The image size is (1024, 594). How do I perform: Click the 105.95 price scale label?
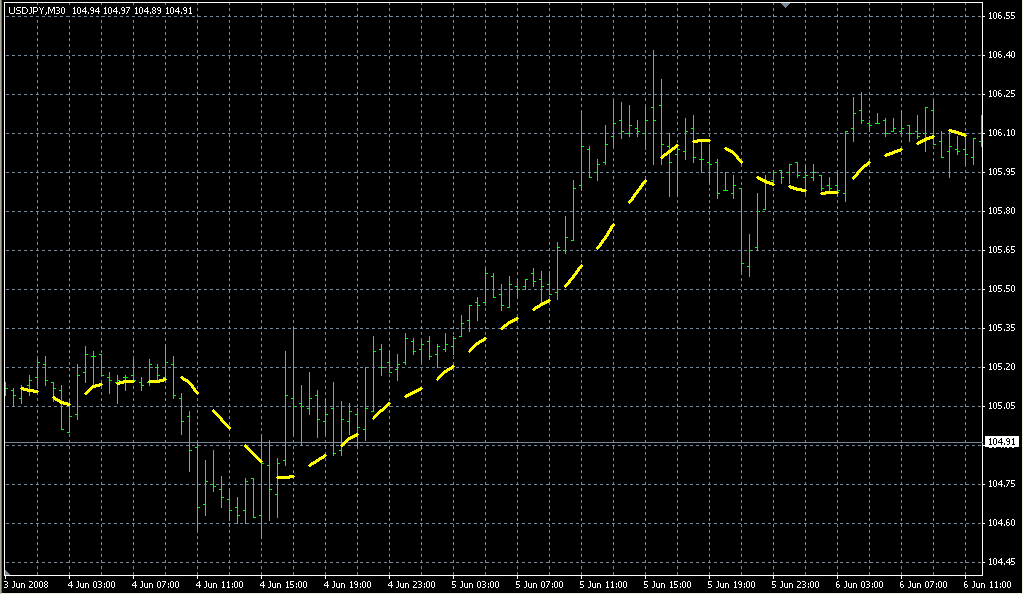1001,172
